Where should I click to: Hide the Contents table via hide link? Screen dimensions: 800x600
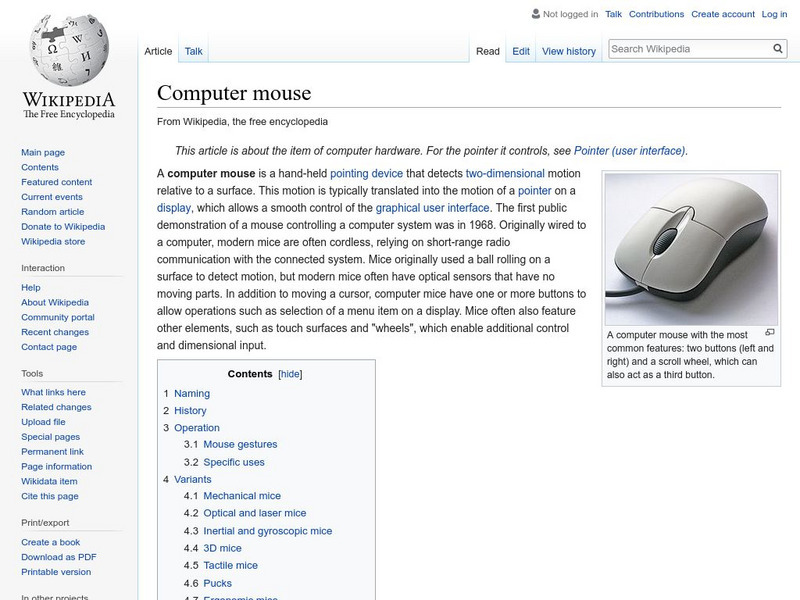[x=290, y=374]
